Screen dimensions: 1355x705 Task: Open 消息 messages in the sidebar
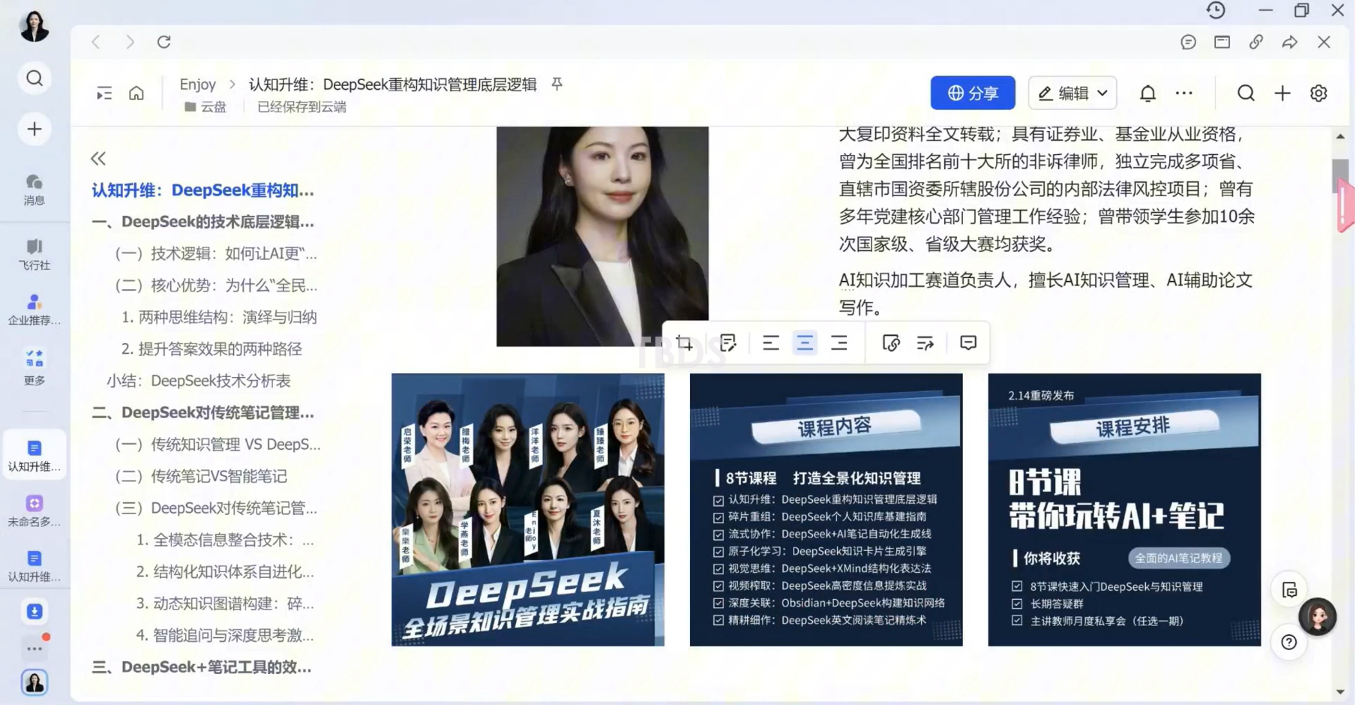[34, 189]
